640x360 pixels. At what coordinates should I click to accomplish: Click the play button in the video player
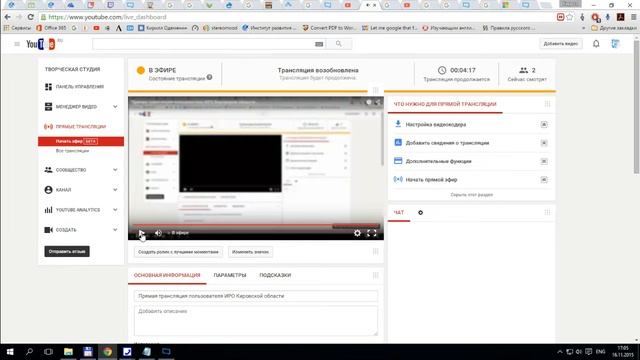[141, 233]
